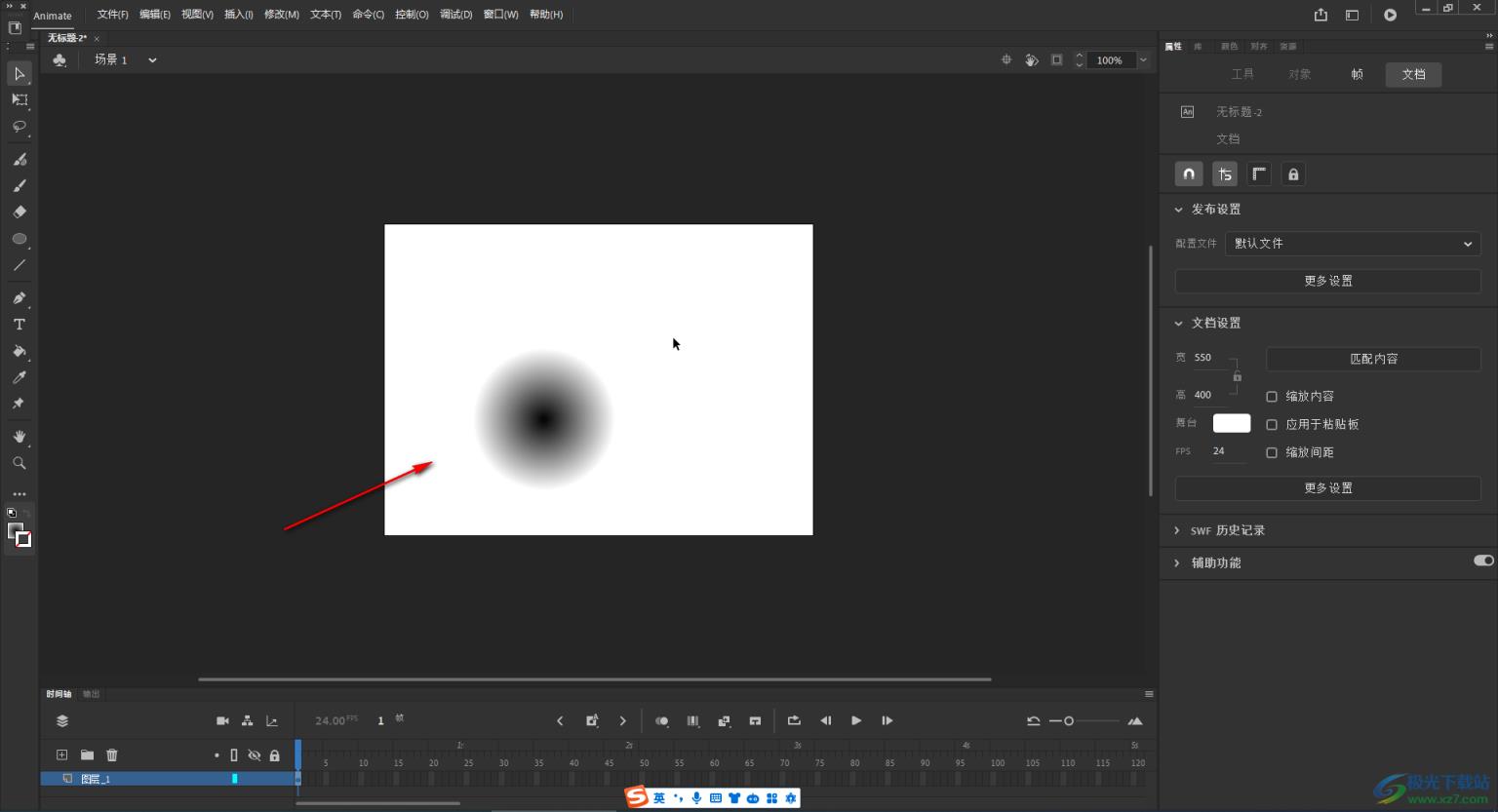Open the 窗口(W) menu
This screenshot has height=812, width=1498.
pyautogui.click(x=501, y=15)
